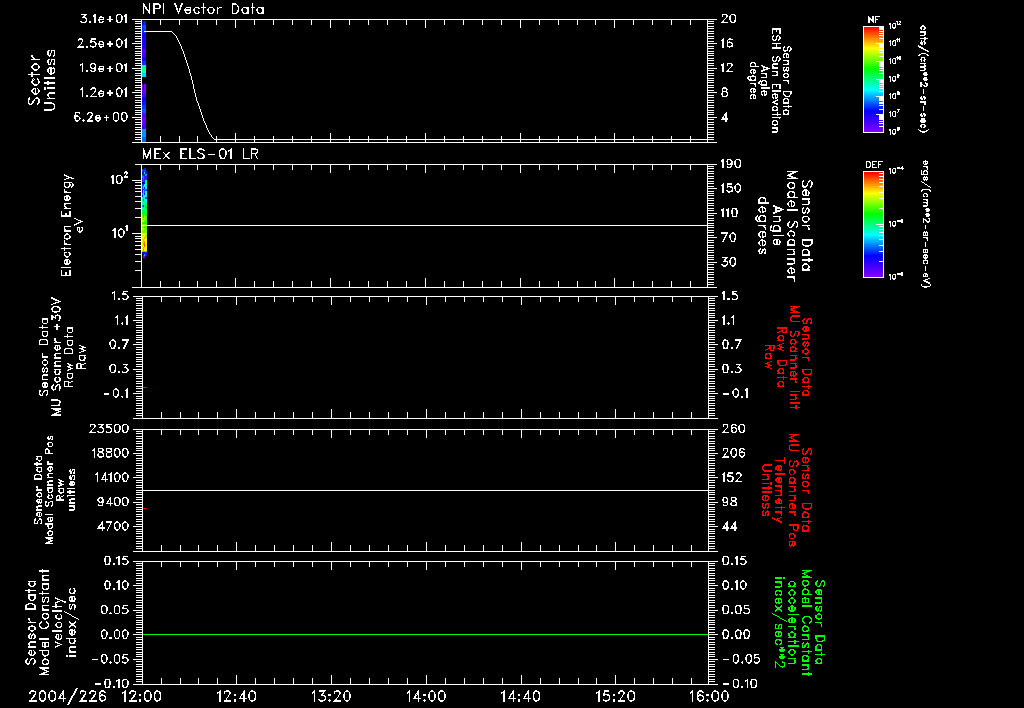Screen dimensions: 1024x708
Task: Select the 'MU Scanner +30V Raw Data' axis title
Action: (x=62, y=356)
